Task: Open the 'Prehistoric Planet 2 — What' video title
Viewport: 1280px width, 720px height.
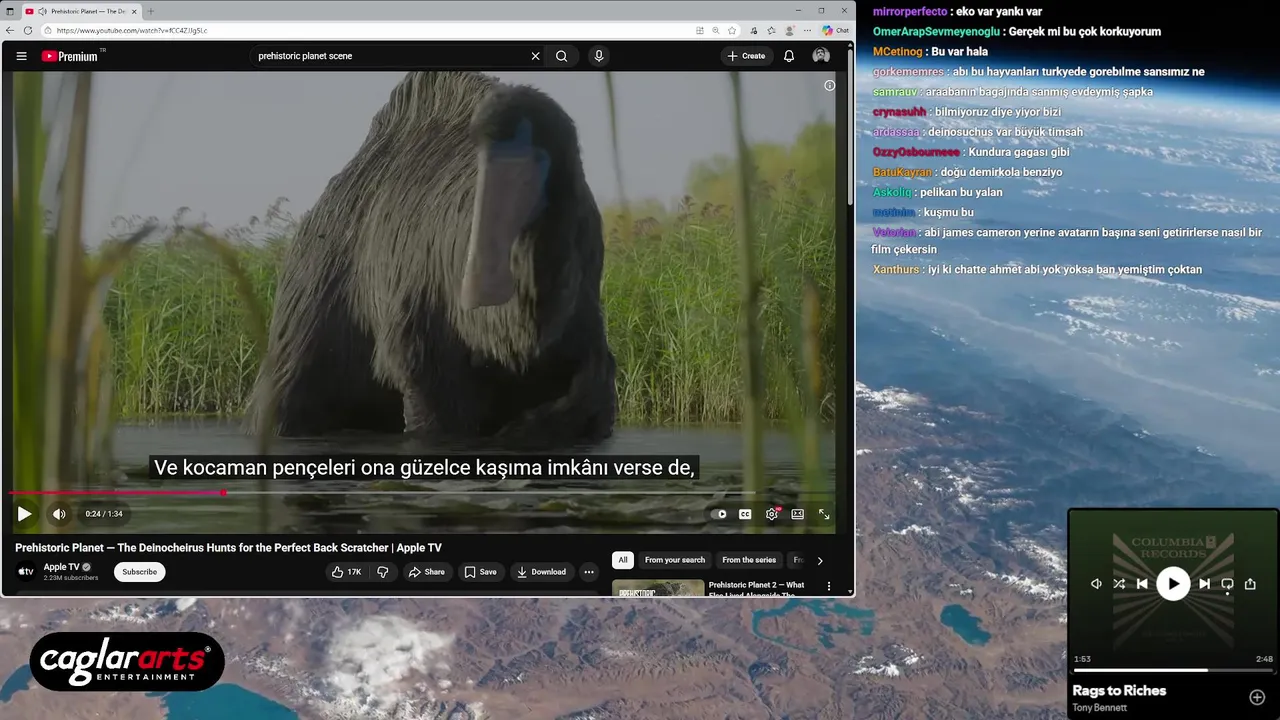Action: (756, 585)
